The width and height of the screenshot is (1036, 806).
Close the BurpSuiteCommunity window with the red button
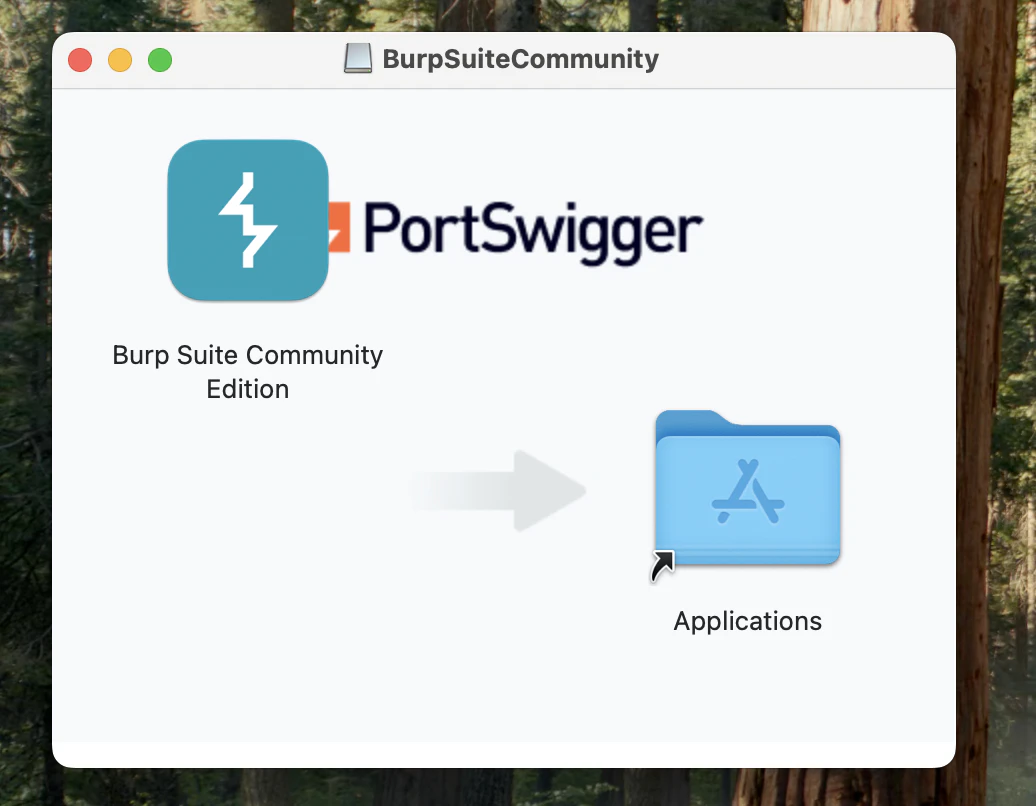pyautogui.click(x=80, y=60)
